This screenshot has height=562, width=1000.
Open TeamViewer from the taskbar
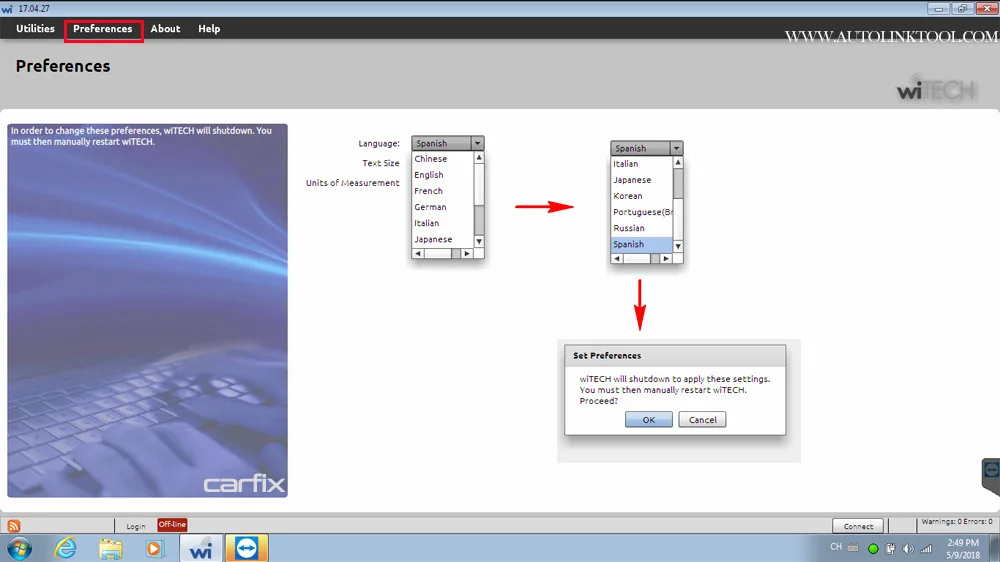click(x=247, y=548)
